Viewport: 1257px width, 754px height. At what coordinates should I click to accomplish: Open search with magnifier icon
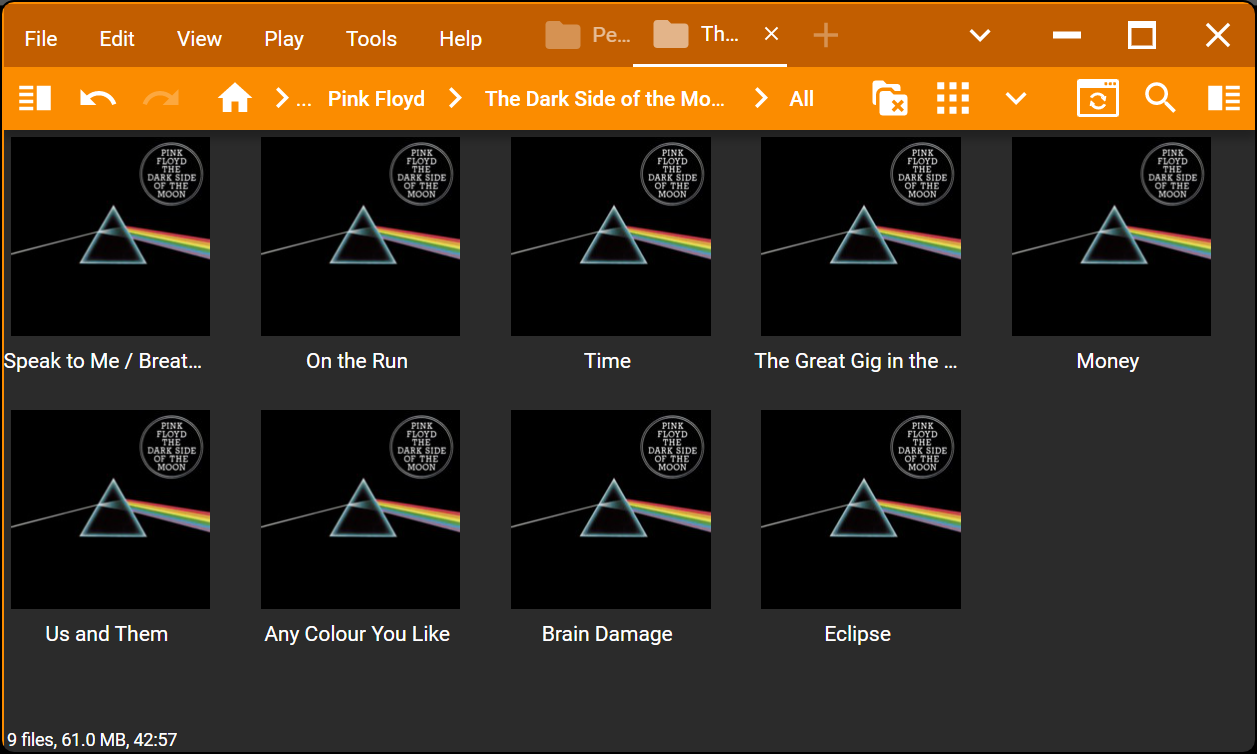1160,98
